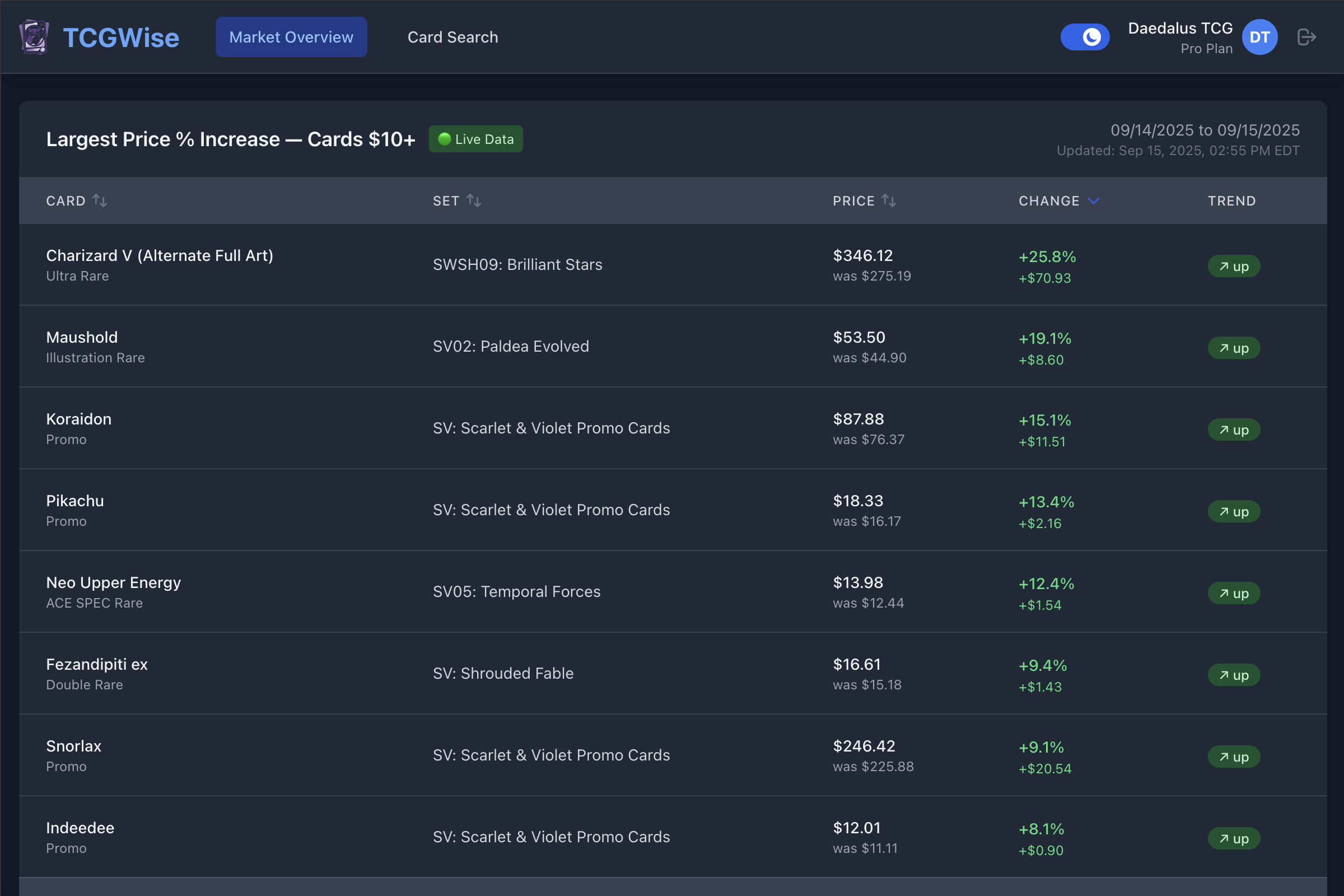This screenshot has width=1344, height=896.
Task: Click the up trend indicator for Snorlax
Action: 1233,757
